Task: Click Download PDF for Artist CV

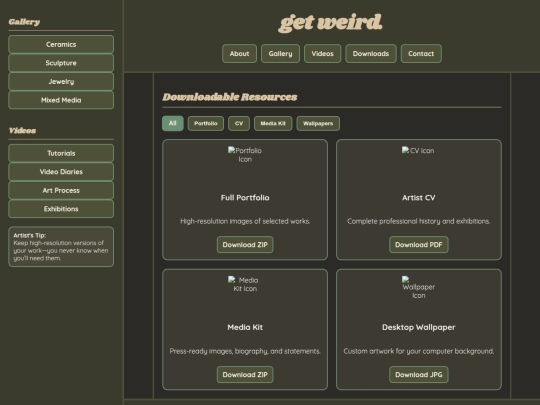Action: (x=418, y=245)
